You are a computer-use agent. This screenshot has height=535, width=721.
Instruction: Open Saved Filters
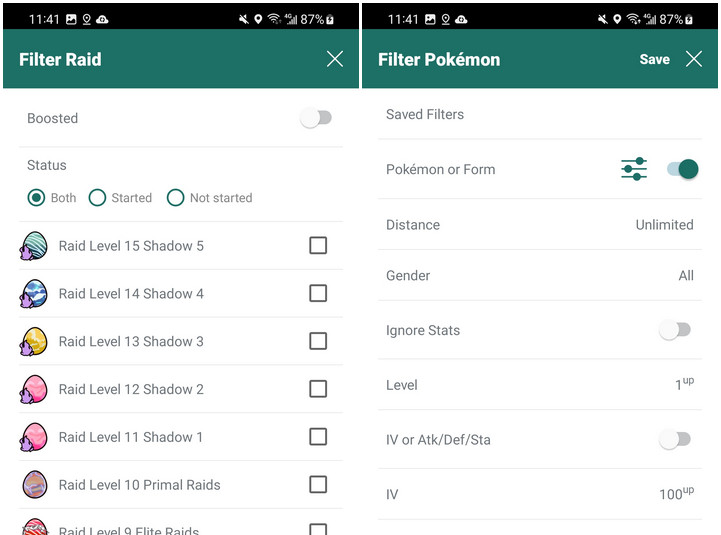(x=540, y=115)
